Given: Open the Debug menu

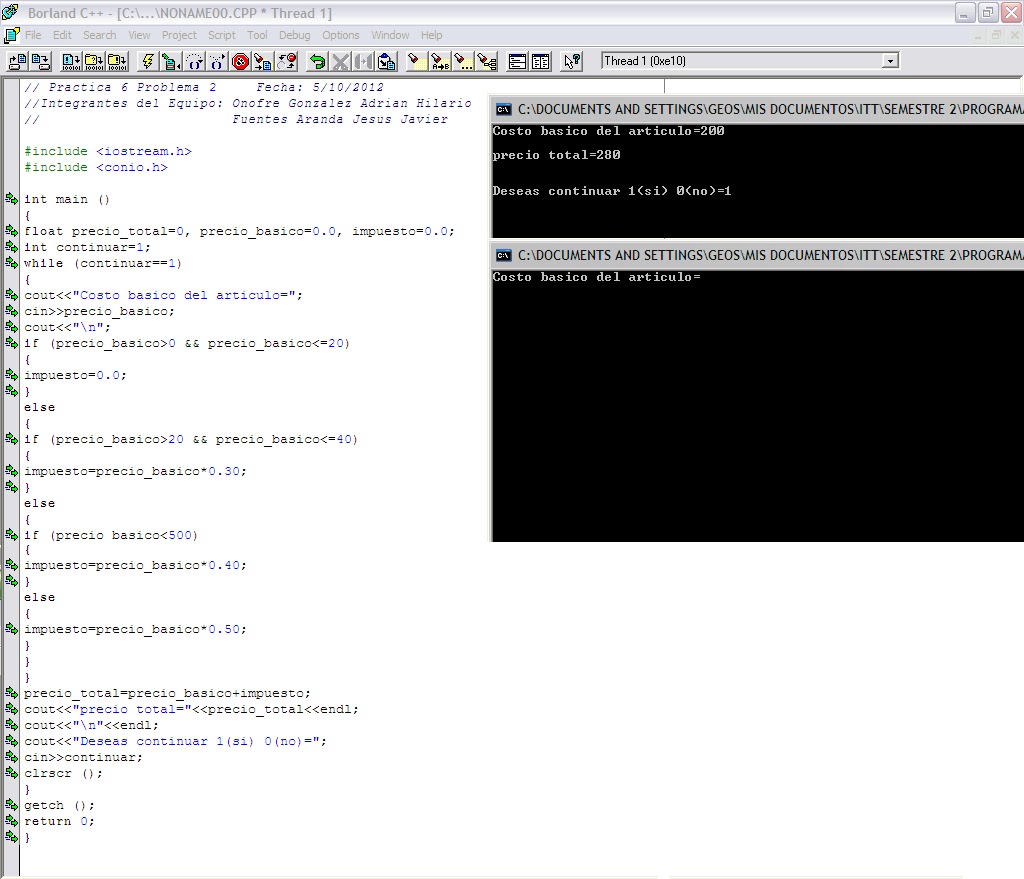Looking at the screenshot, I should pyautogui.click(x=295, y=35).
